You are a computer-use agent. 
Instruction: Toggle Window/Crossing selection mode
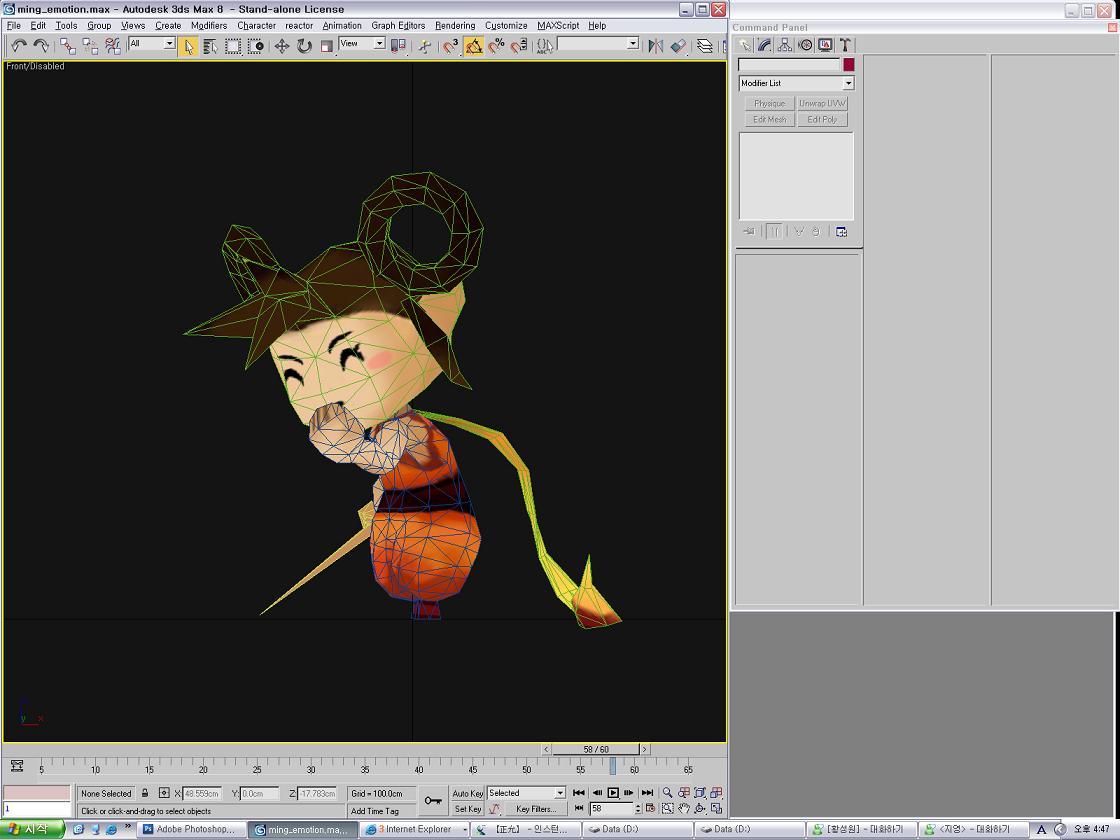pyautogui.click(x=256, y=46)
